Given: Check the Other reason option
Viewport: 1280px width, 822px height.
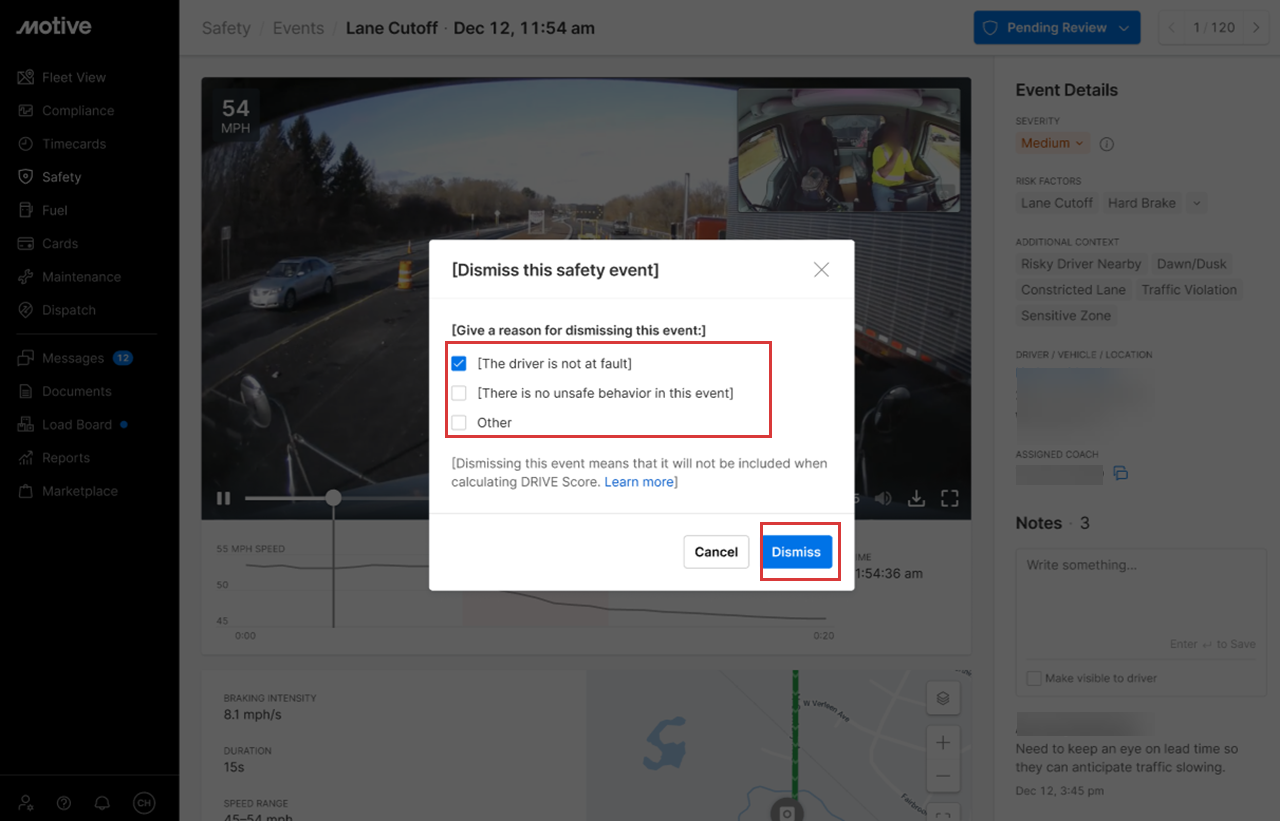Looking at the screenshot, I should (x=459, y=423).
